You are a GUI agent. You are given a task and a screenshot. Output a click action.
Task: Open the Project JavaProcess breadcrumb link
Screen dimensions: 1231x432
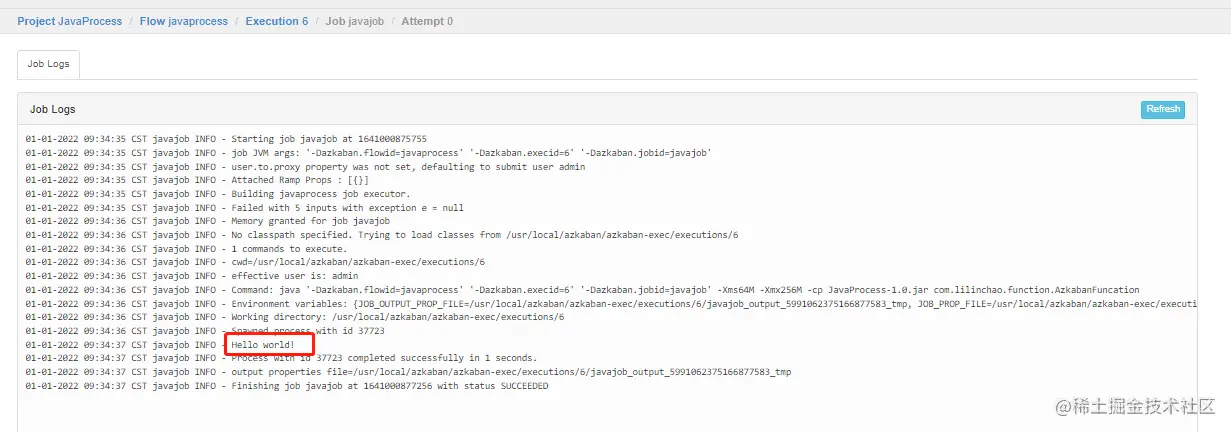pos(69,21)
